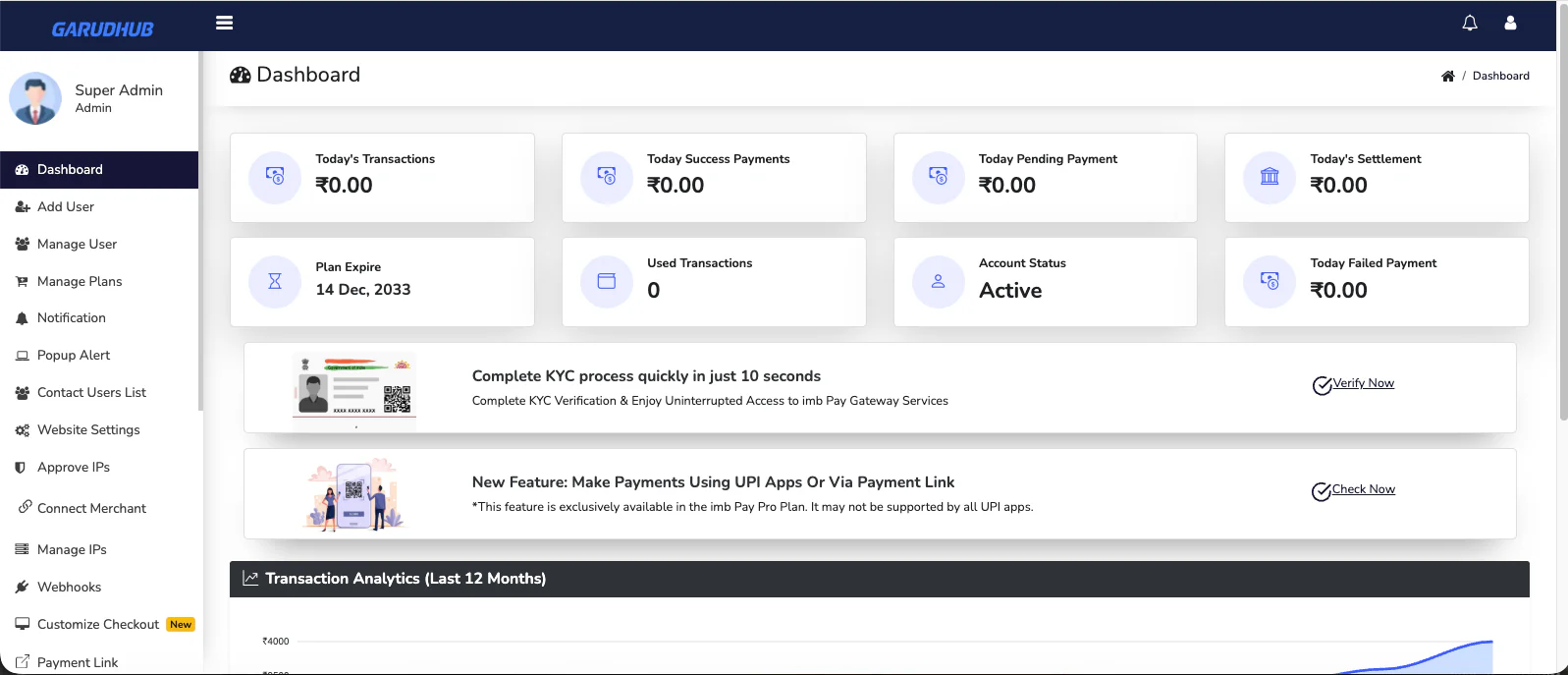Open the notifications bell icon
This screenshot has height=675, width=1568.
1469,23
